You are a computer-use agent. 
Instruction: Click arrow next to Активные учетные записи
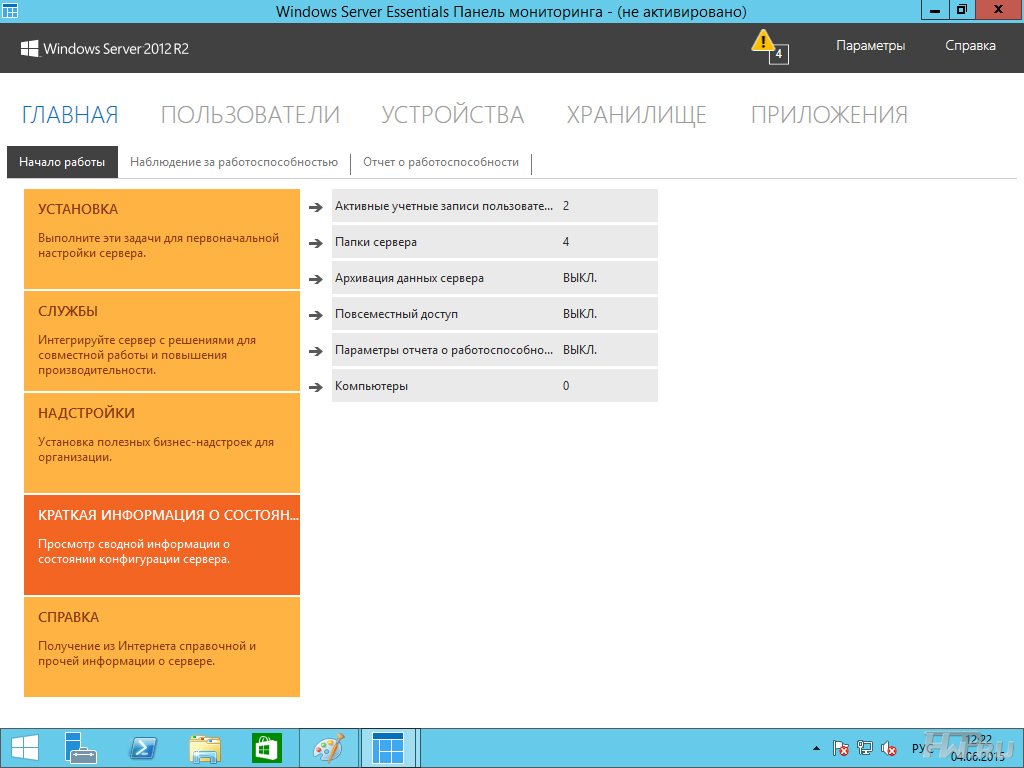[315, 207]
